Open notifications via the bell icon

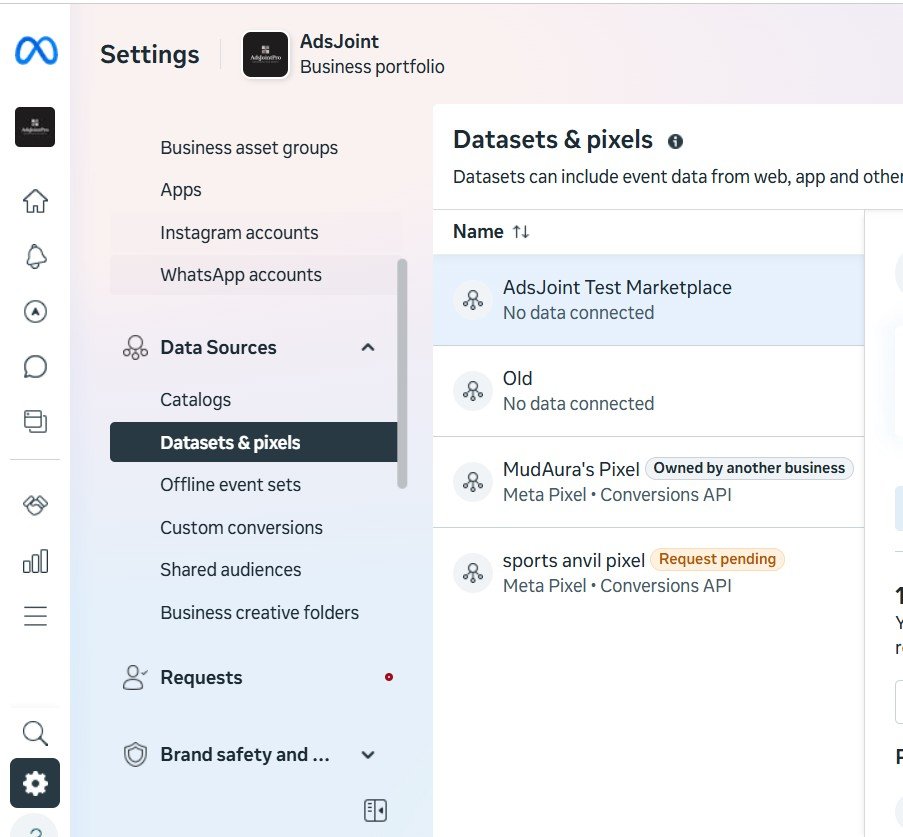coord(35,256)
